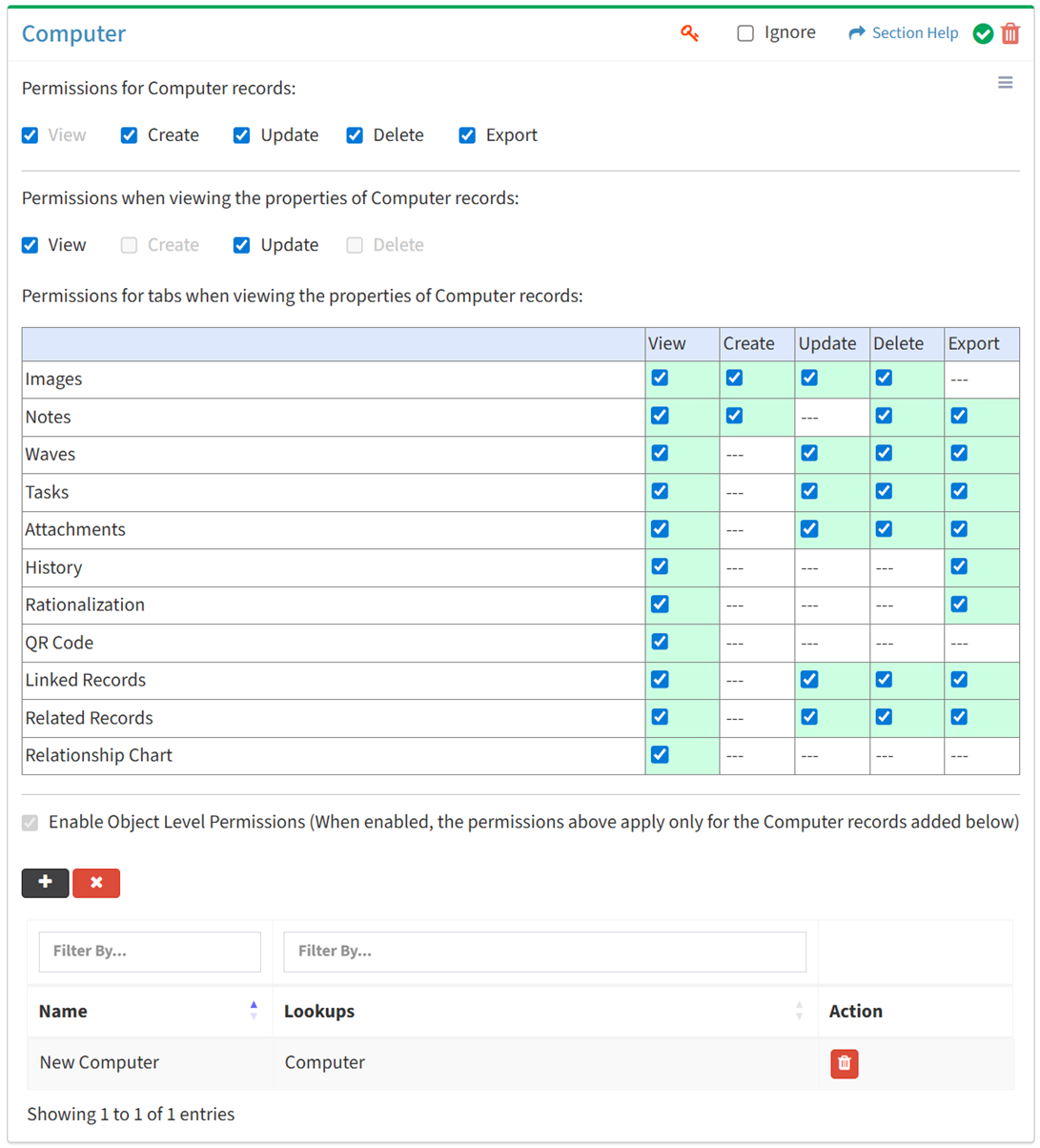
Task: Click the Section Help arrow icon
Action: [x=856, y=33]
